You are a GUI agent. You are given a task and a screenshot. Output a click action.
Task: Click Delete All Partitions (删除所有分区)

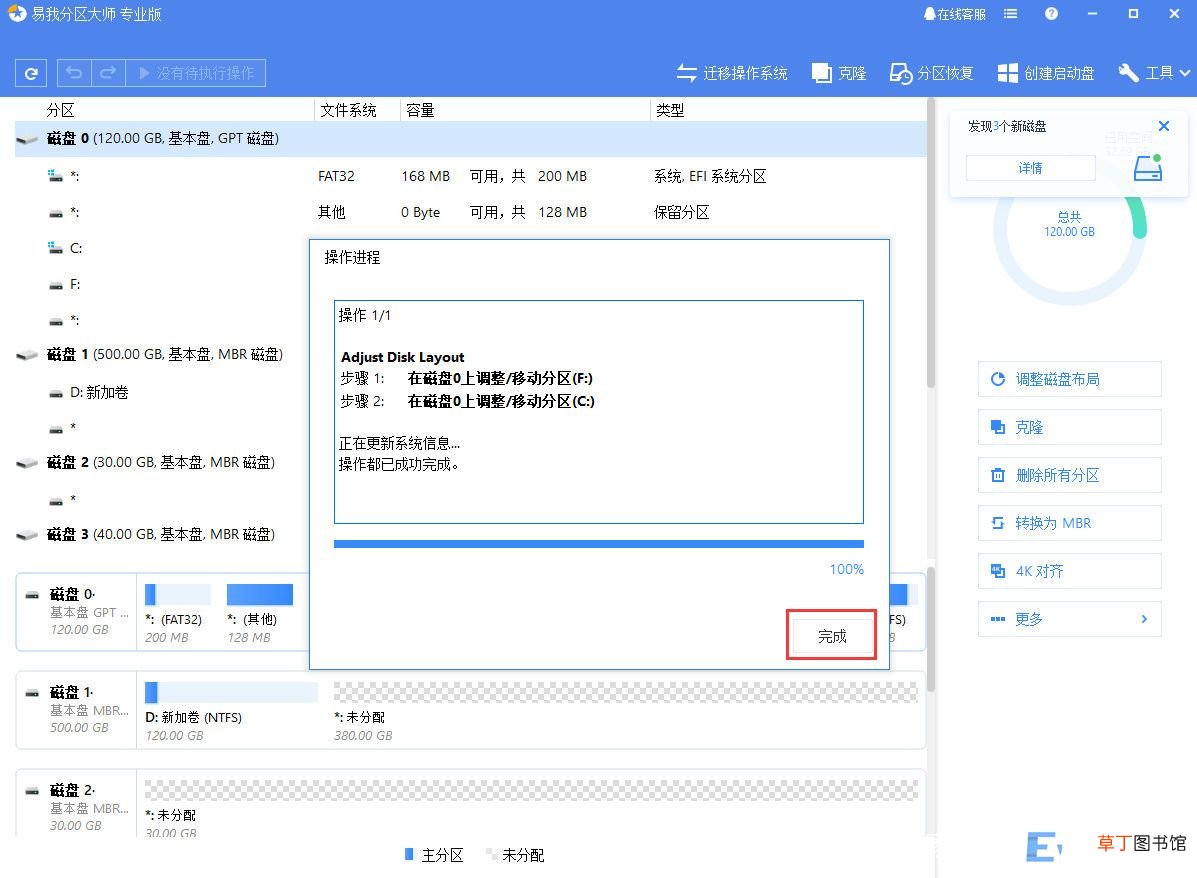[x=1069, y=475]
